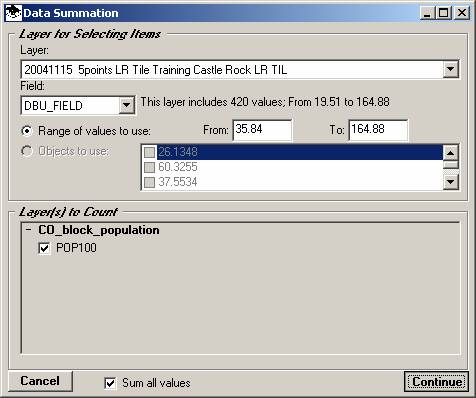The image size is (476, 398).
Task: Uncheck the POP100 checkbox
Action: [44, 248]
